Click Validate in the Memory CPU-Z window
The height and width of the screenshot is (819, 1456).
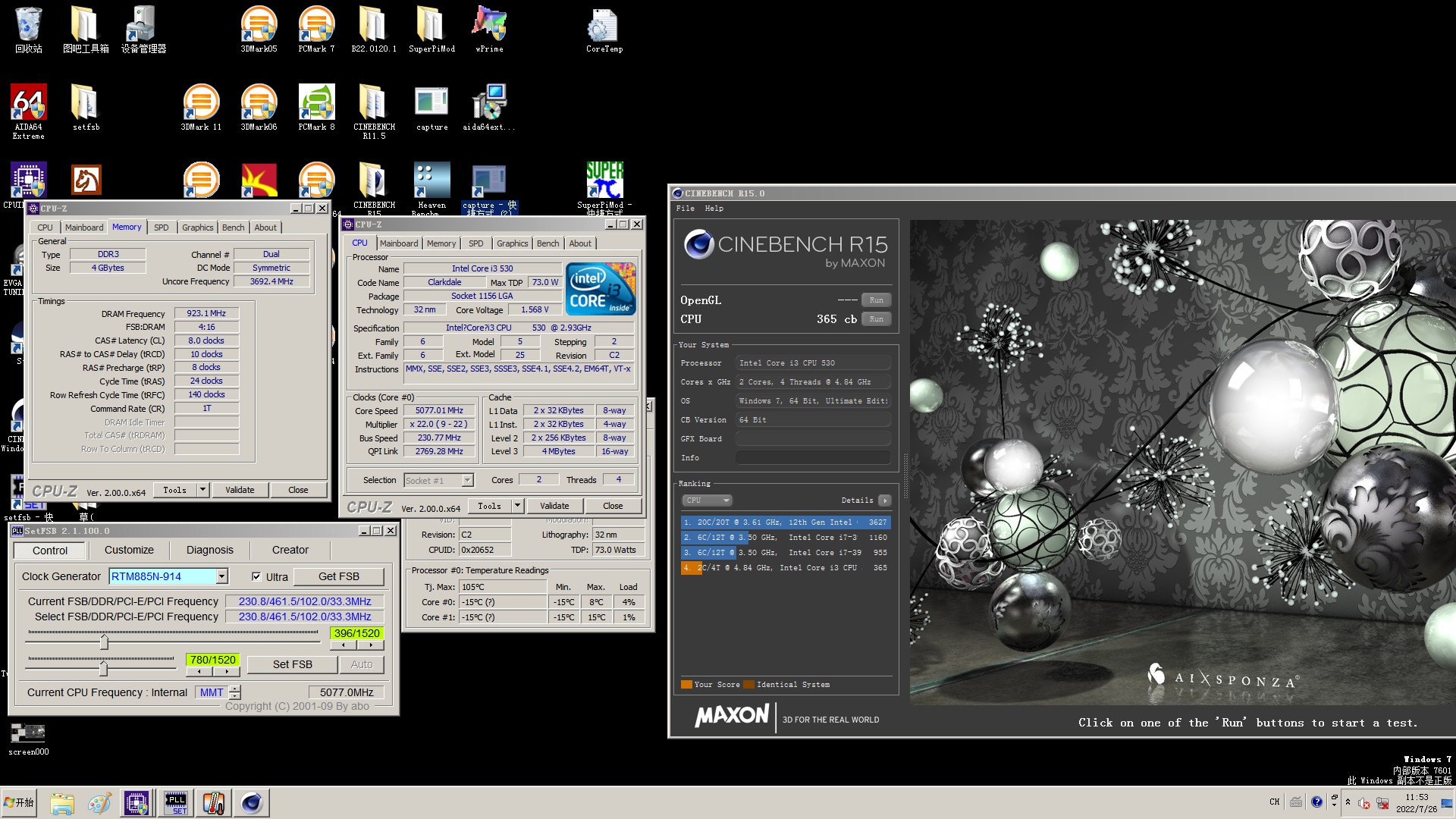point(240,490)
